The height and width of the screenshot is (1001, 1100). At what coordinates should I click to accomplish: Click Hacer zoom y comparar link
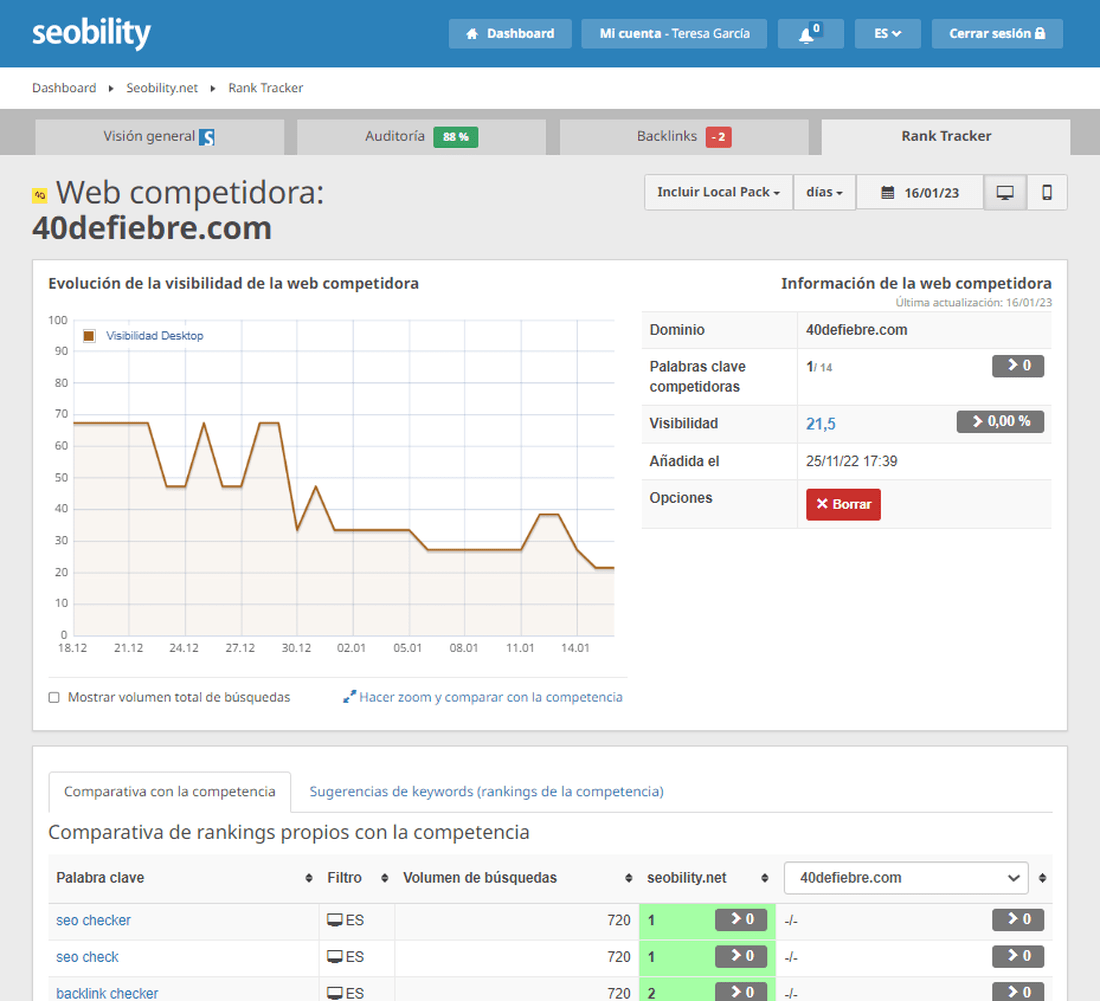pos(490,697)
